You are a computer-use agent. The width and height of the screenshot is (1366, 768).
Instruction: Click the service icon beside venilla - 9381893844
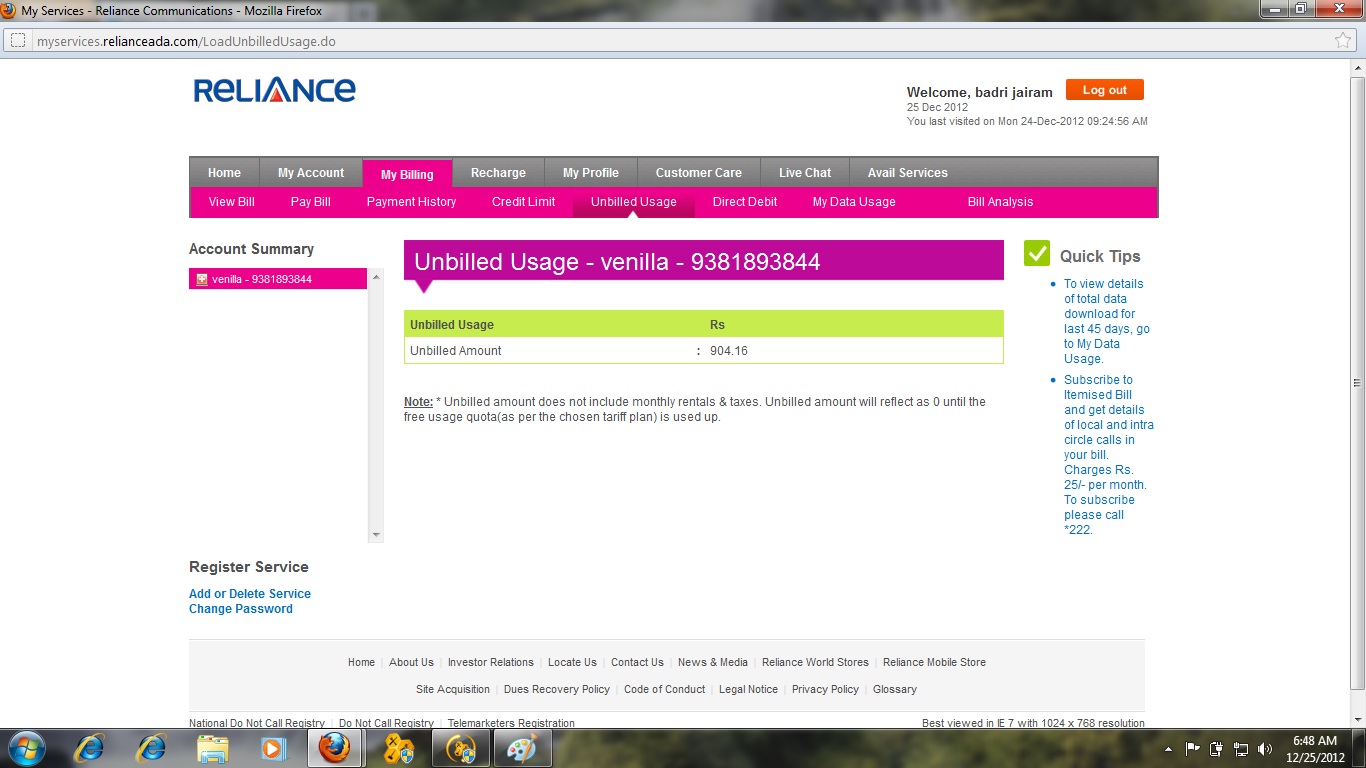[201, 279]
